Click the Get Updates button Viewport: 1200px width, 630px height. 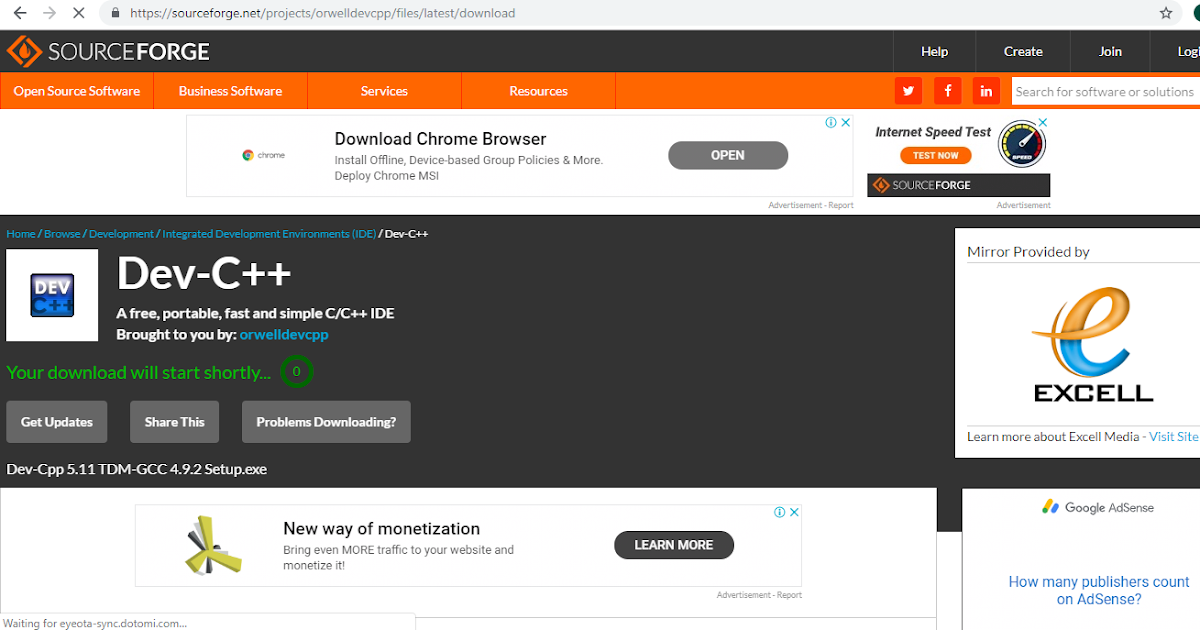click(x=57, y=422)
